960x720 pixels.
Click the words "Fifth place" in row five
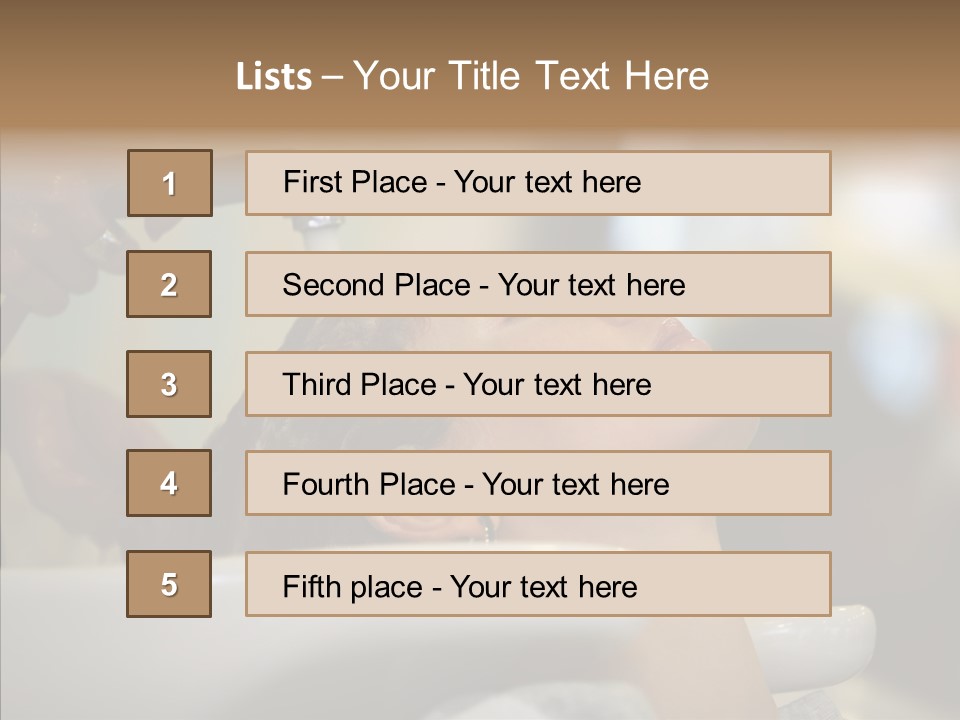pyautogui.click(x=353, y=587)
